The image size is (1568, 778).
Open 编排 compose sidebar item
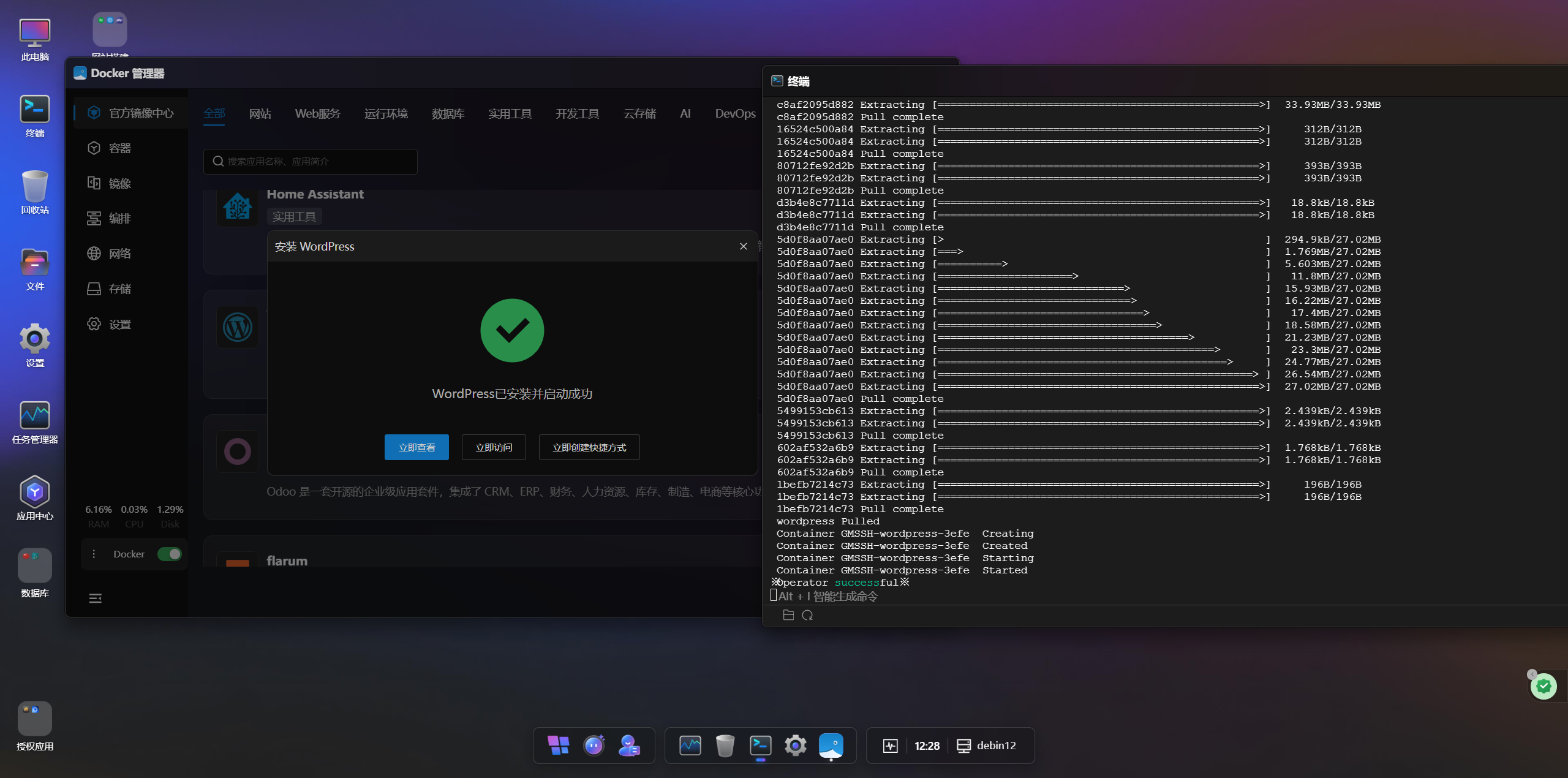[119, 219]
